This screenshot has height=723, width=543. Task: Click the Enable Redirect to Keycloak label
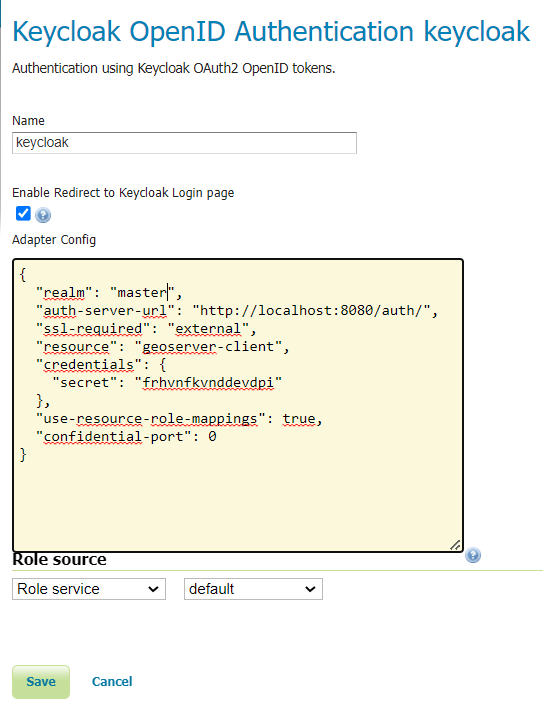point(123,193)
